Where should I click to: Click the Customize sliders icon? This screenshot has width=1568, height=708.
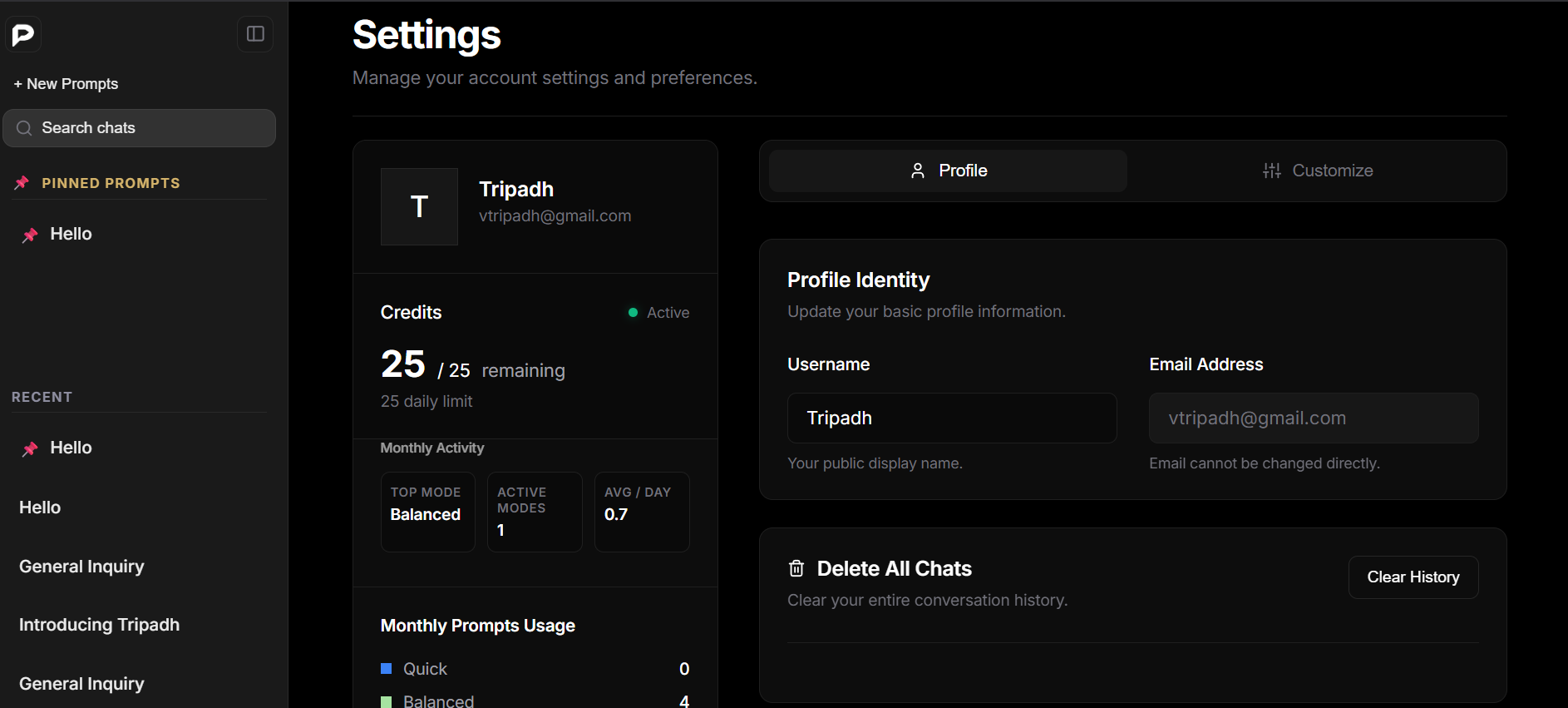click(x=1271, y=171)
